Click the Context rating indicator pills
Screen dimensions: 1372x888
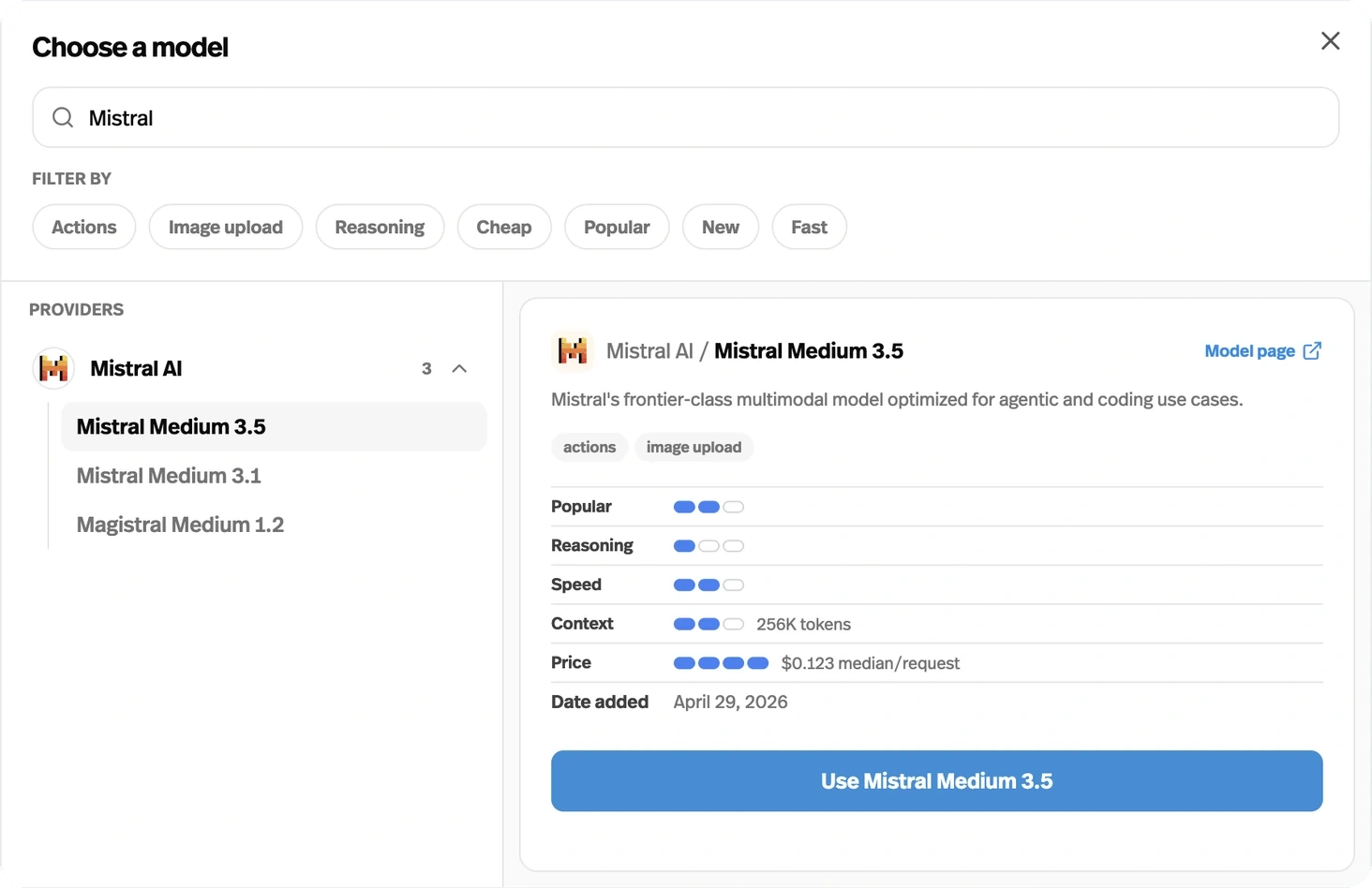[x=708, y=624]
